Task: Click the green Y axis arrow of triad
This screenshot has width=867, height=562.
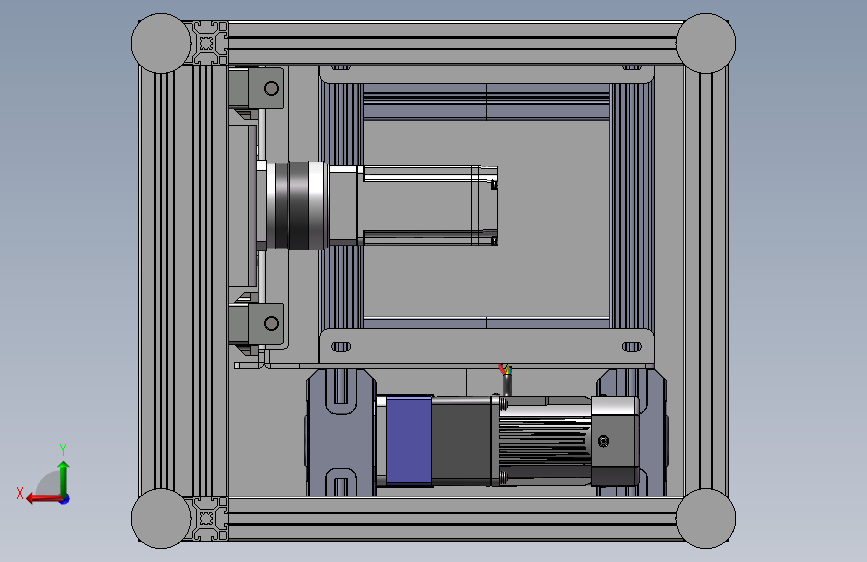Action: [x=64, y=478]
